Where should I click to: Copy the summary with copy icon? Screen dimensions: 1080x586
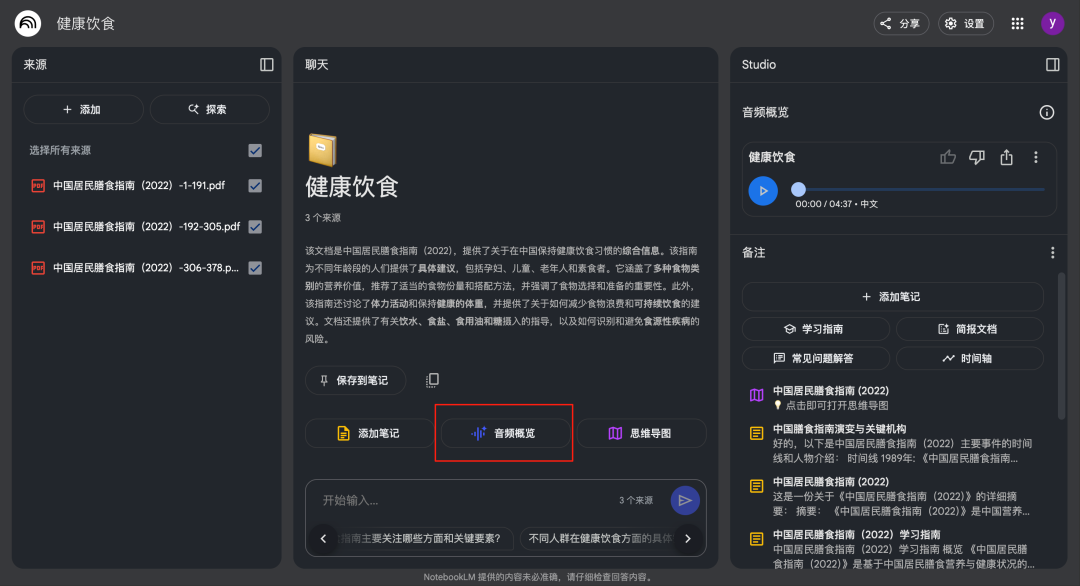432,380
